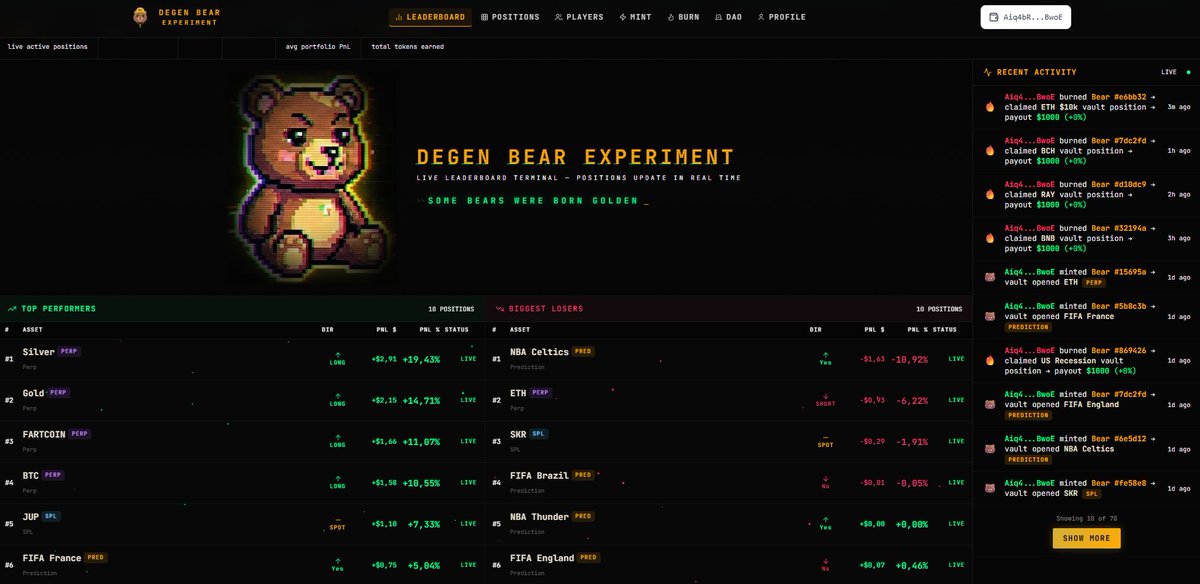Click the LONG arrow in the Silver row

click(337, 354)
